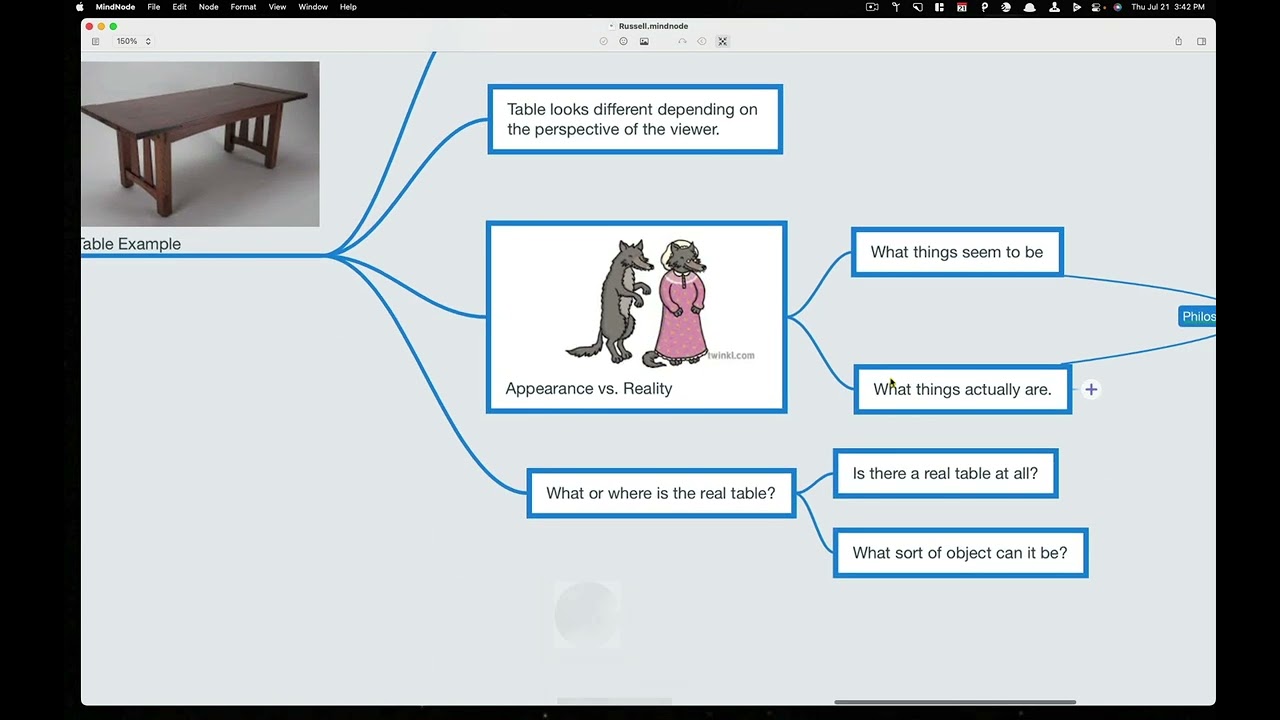The width and height of the screenshot is (1280, 720).
Task: Click the zoom stepper arrows beside 150%
Action: coord(148,41)
